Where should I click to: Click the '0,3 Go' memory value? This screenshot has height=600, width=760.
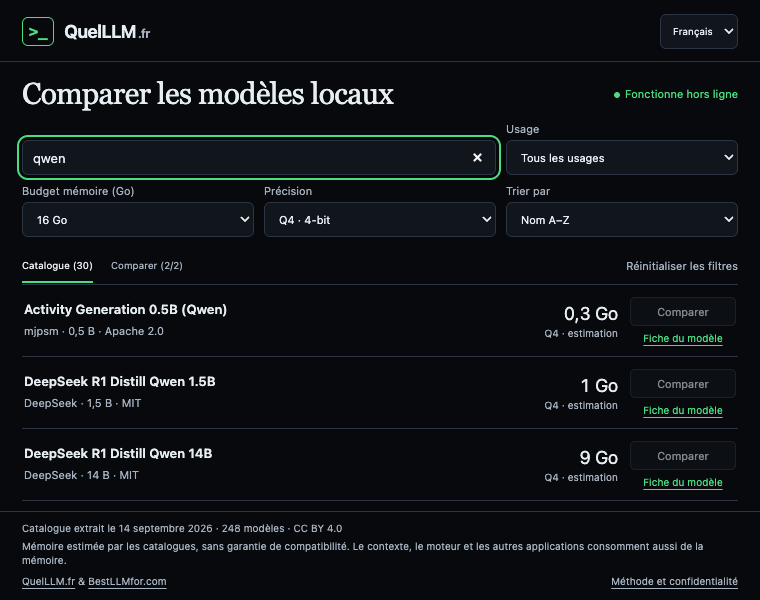coord(591,314)
